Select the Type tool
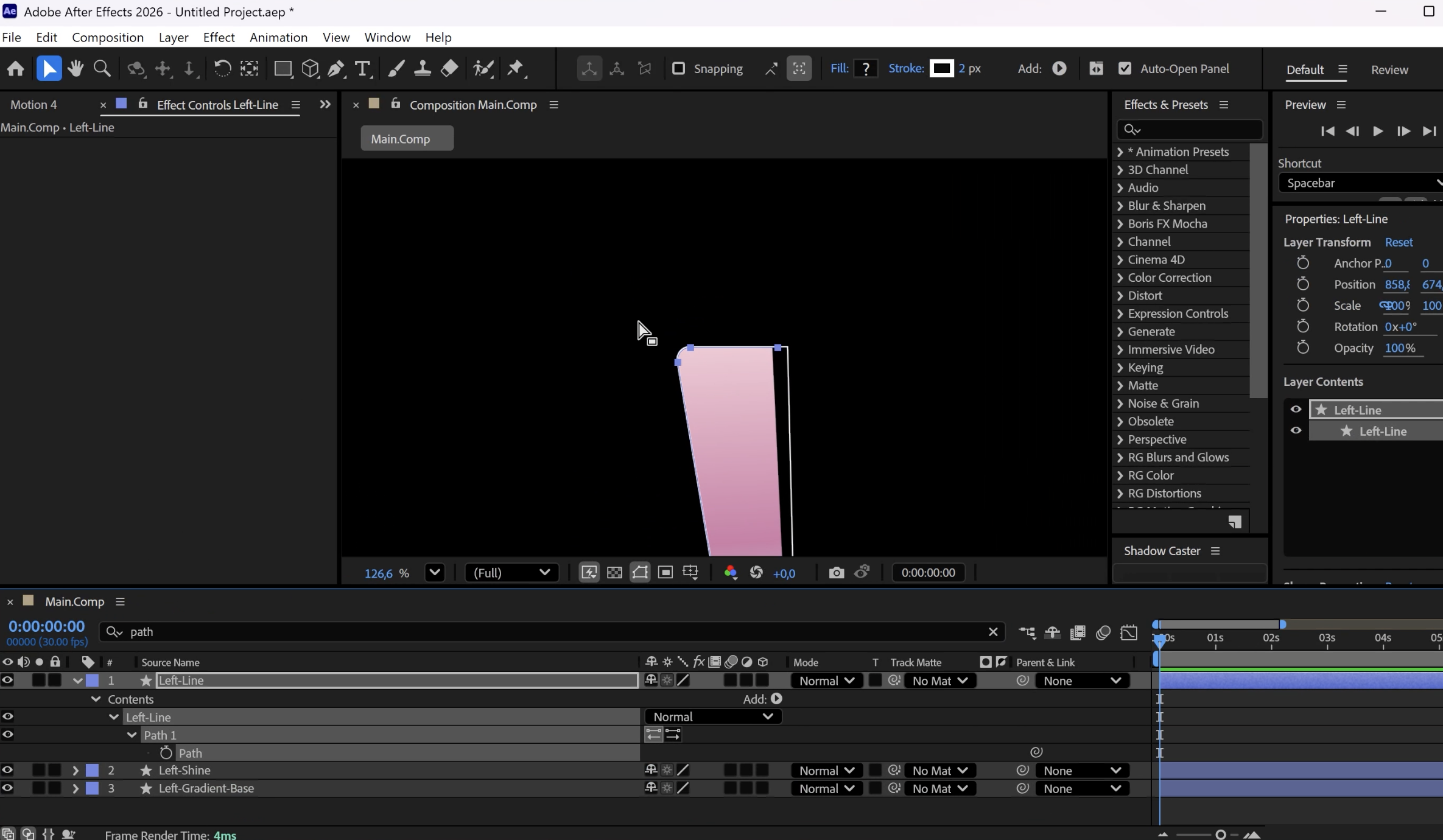Screen dimensions: 1443x840 coord(362,69)
